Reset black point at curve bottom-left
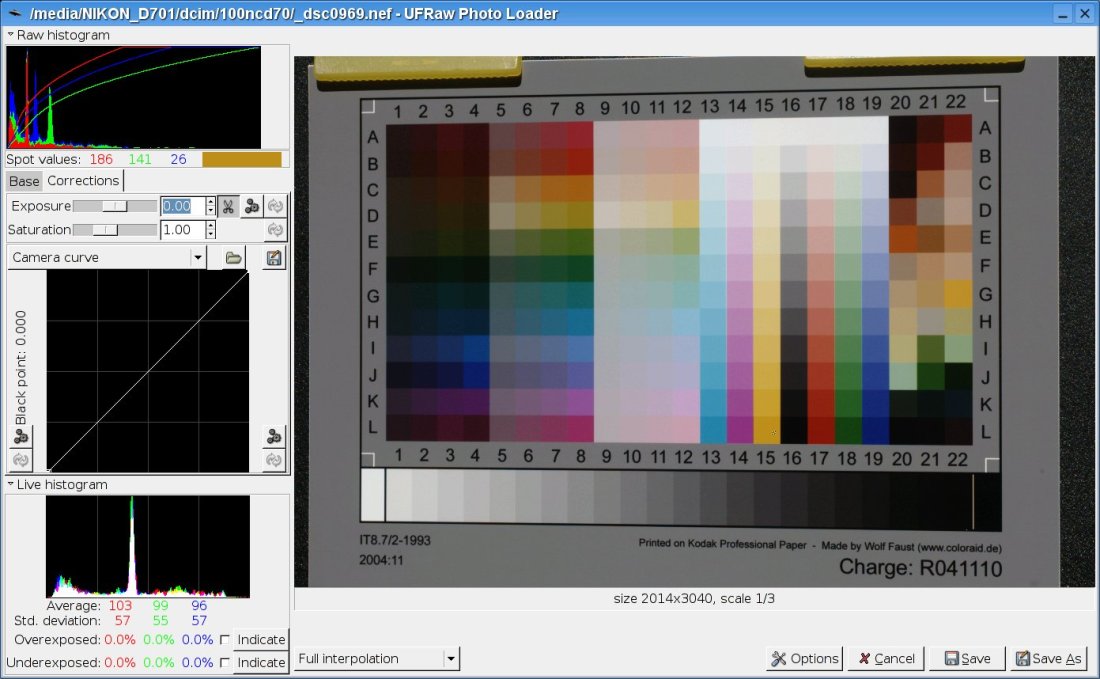The height and width of the screenshot is (679, 1100). click(20, 460)
